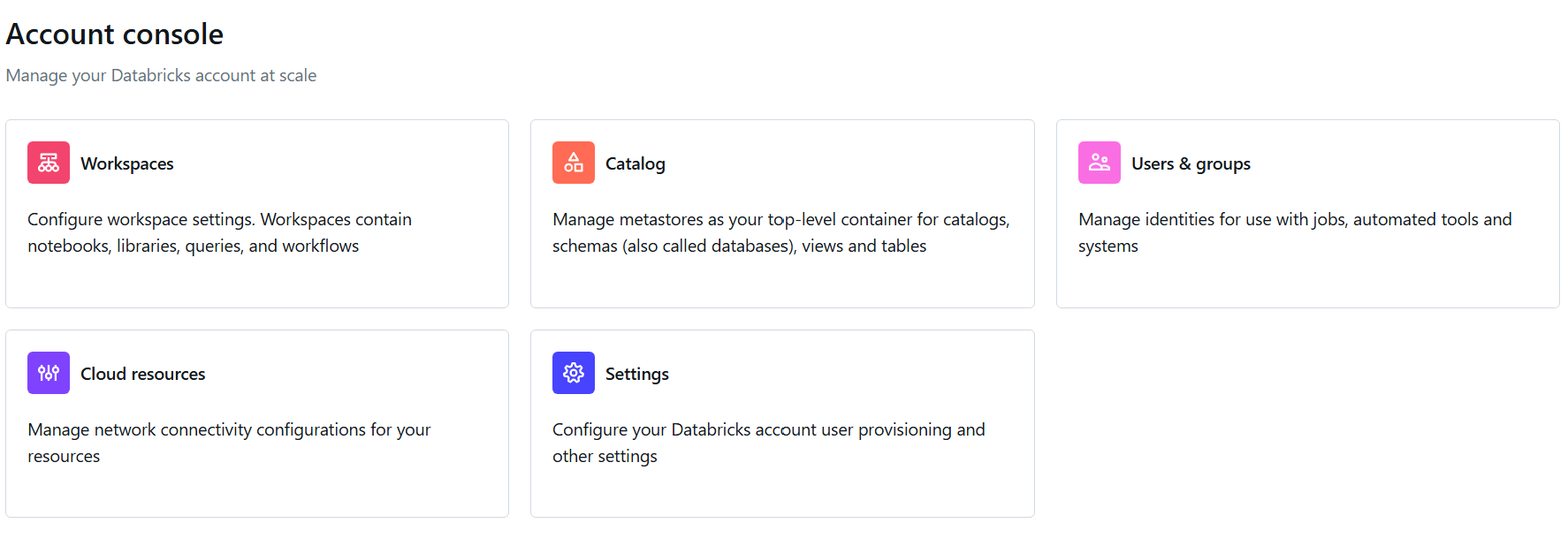Click the Users & groups people icon
1568x546 pixels.
1099,163
